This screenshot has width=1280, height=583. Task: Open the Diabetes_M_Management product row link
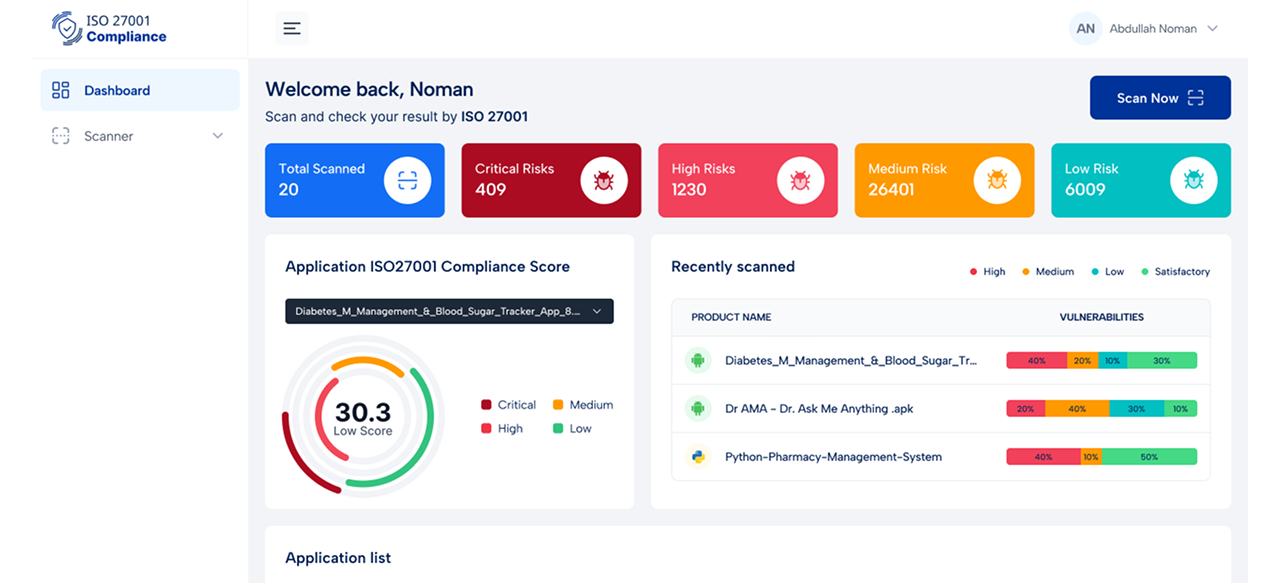click(x=850, y=360)
